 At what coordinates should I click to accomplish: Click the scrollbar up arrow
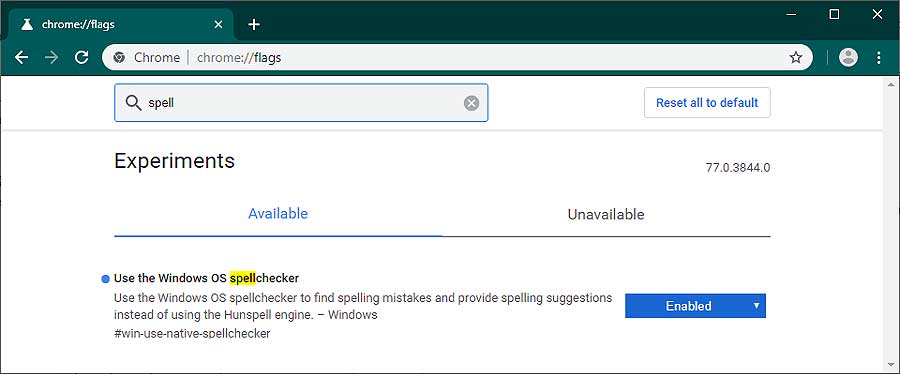pyautogui.click(x=891, y=84)
